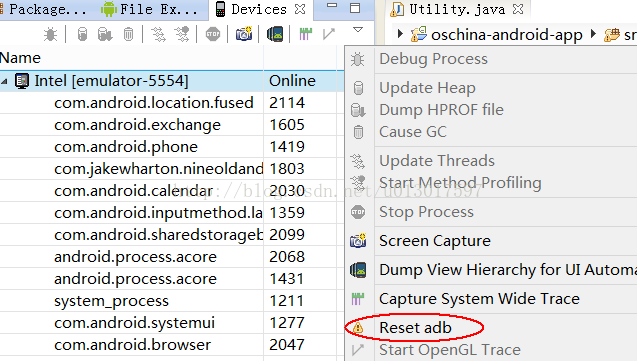Click the Online status cell

(x=292, y=81)
